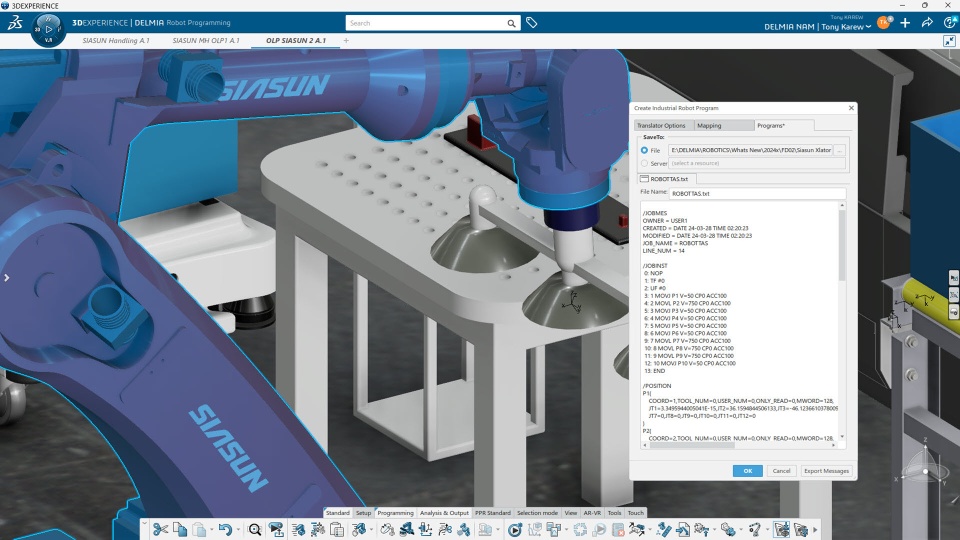Open the Programming toolbar tab

point(396,513)
